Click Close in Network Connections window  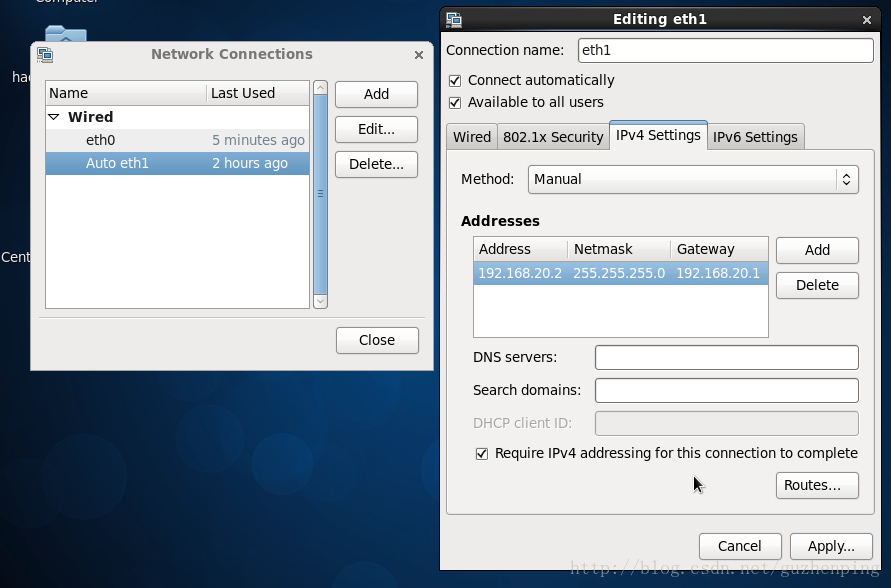pyautogui.click(x=377, y=340)
